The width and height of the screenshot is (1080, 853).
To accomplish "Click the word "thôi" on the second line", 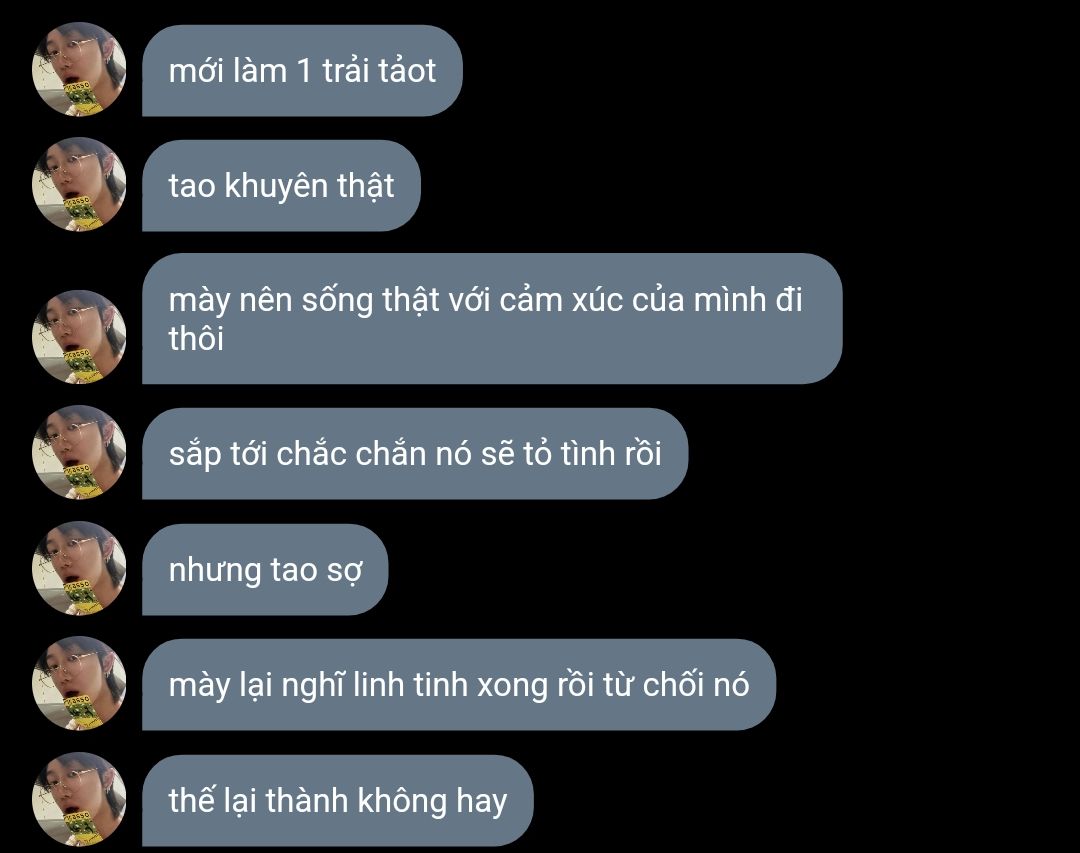I will 196,339.
